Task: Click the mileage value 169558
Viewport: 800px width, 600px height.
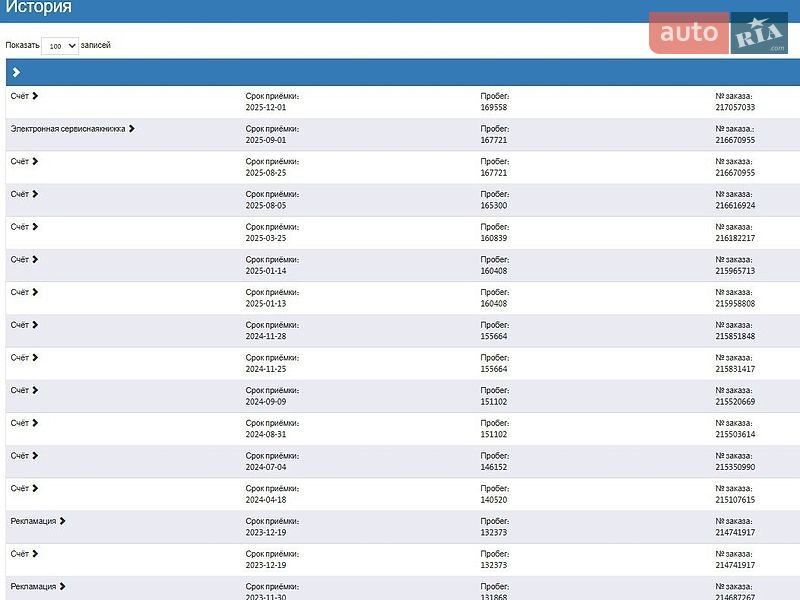Action: pos(493,107)
